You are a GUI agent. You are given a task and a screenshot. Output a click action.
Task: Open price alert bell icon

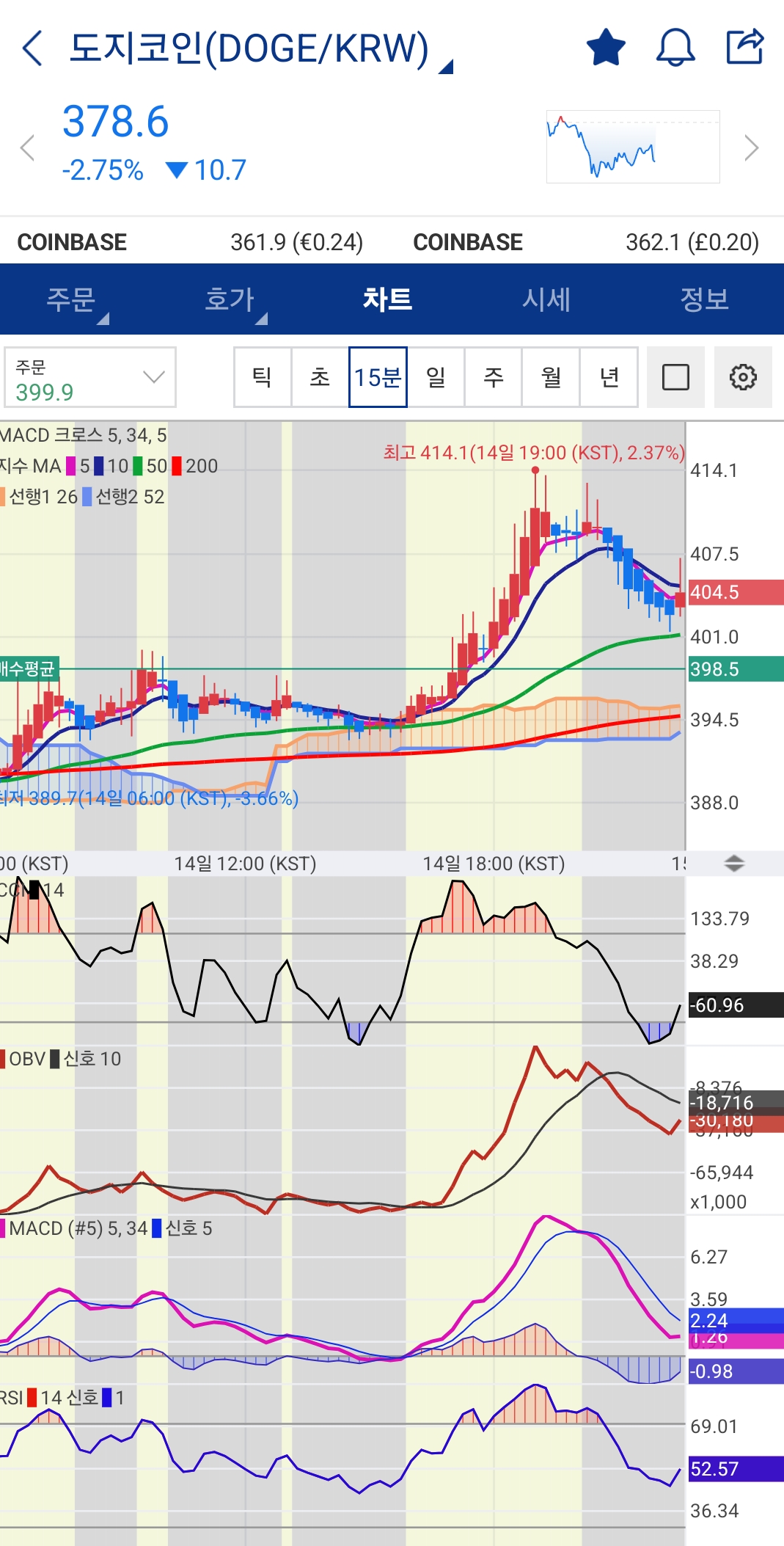675,48
